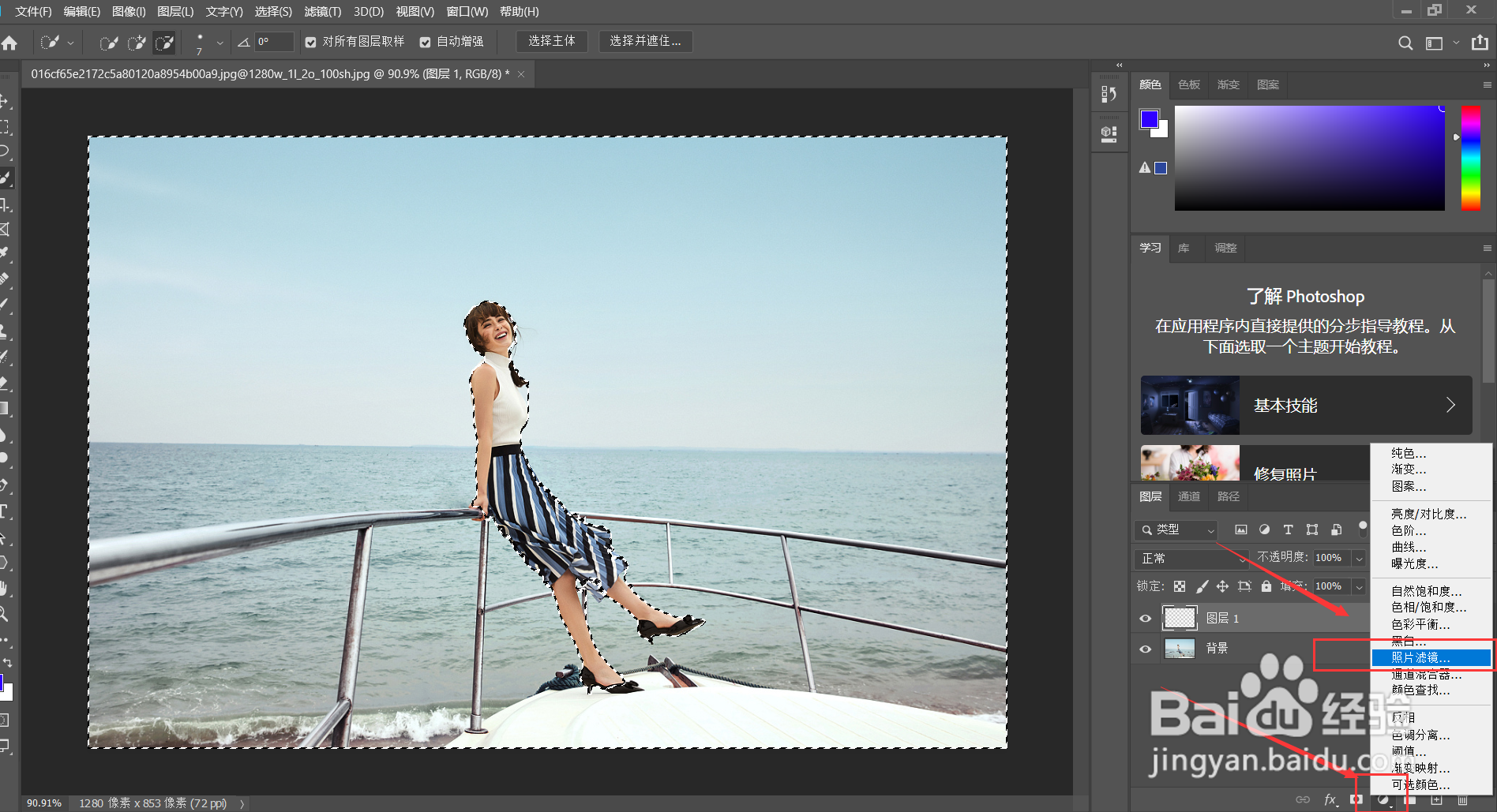The height and width of the screenshot is (812, 1497).
Task: Switch to the 色板 tab
Action: click(x=1189, y=84)
